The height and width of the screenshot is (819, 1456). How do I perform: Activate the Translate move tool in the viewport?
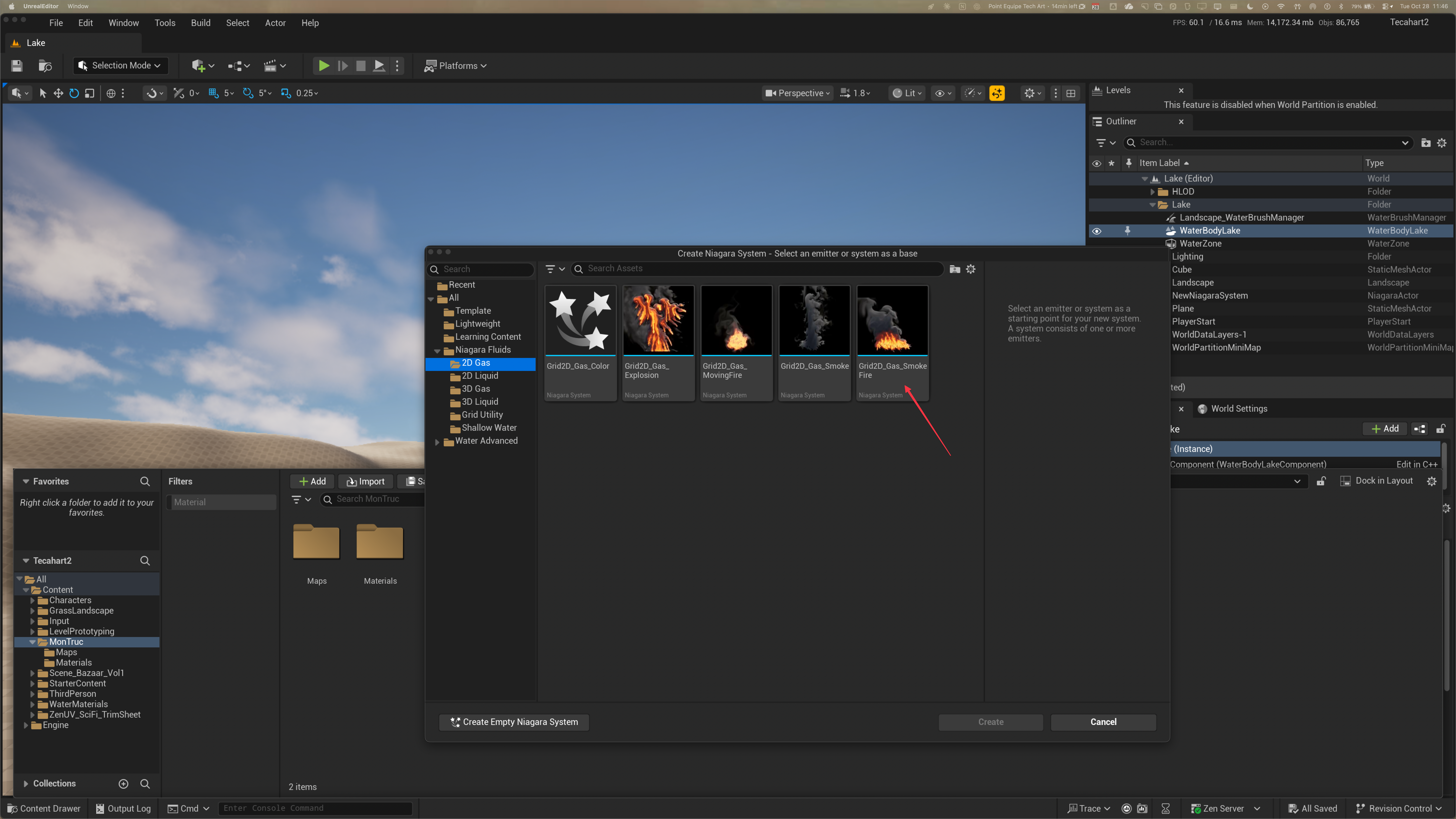click(58, 93)
